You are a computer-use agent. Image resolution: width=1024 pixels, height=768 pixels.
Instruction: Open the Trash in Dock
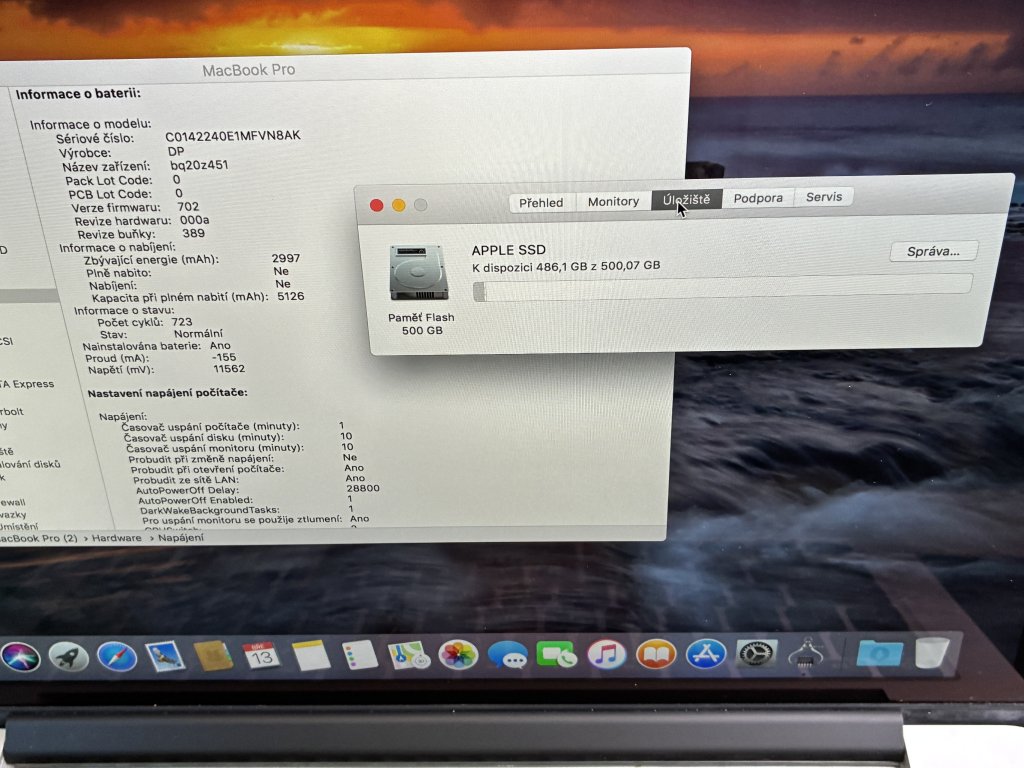point(932,653)
